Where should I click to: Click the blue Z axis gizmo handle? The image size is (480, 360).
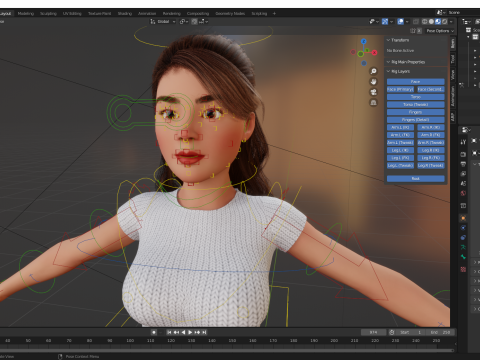point(364,41)
